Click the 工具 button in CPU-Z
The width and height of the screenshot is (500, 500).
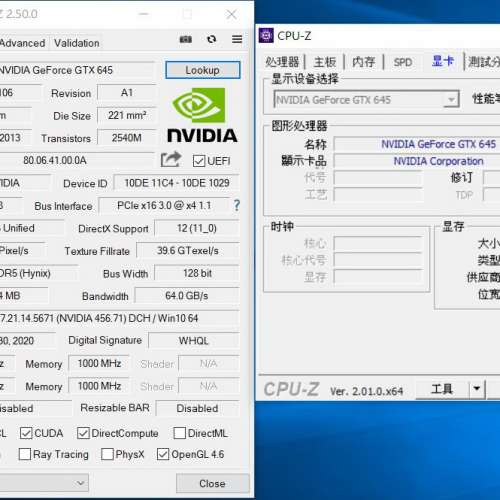tap(442, 389)
